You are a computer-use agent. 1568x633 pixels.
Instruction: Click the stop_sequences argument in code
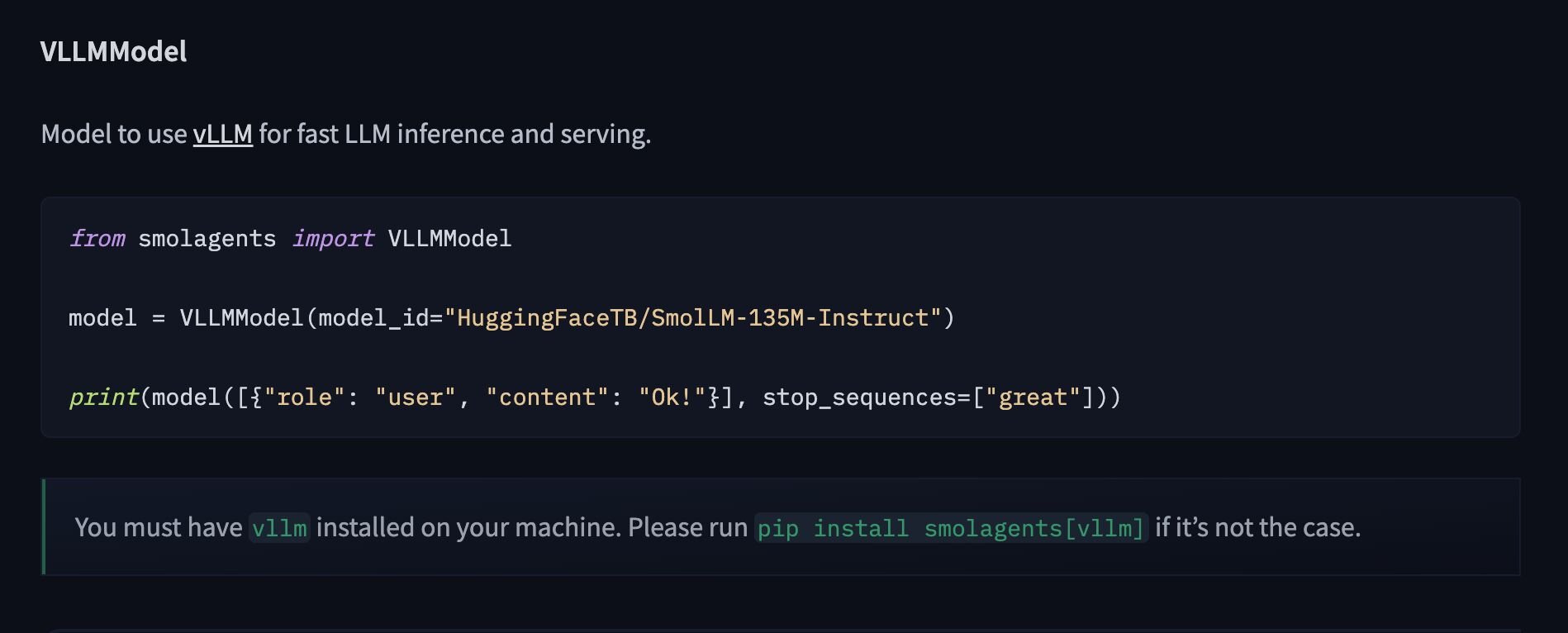click(928, 397)
